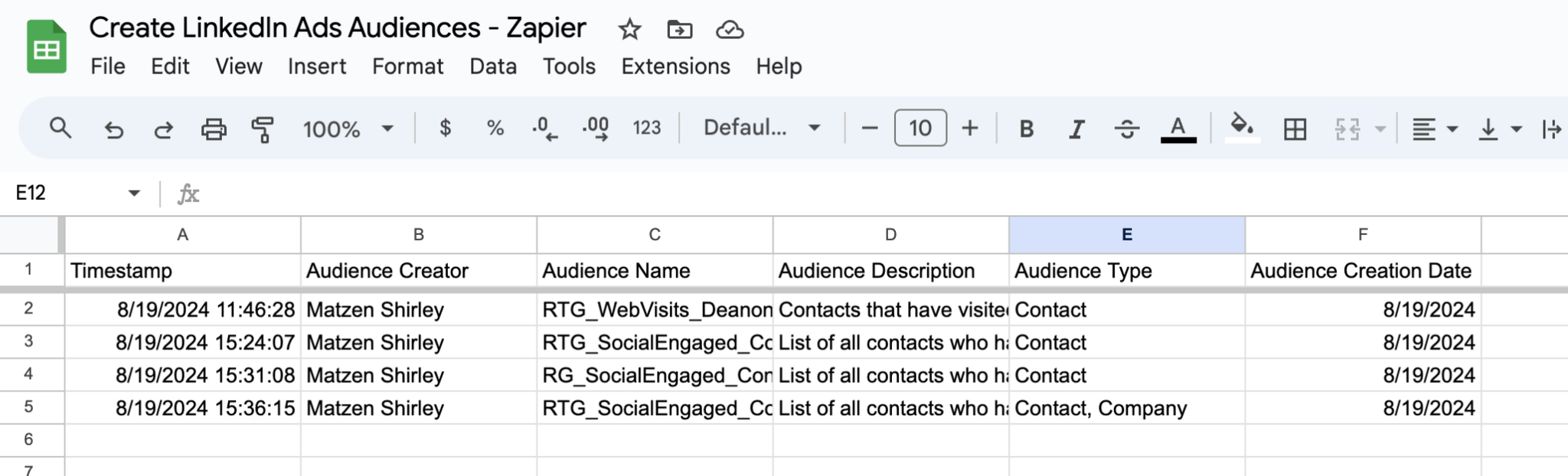The height and width of the screenshot is (476, 1568).
Task: Open the View menu
Action: [x=238, y=67]
